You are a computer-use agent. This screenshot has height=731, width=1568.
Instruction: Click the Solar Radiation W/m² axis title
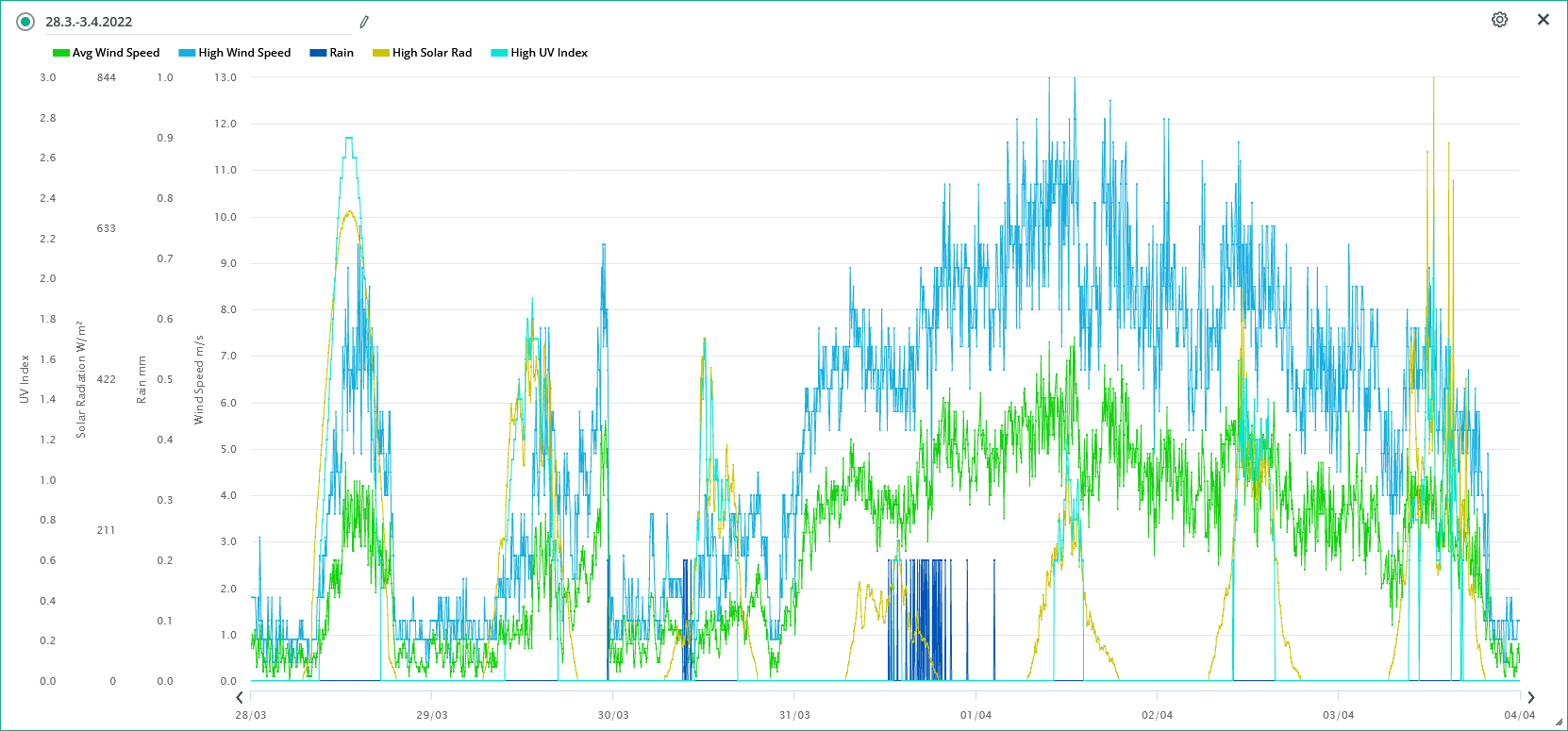81,379
